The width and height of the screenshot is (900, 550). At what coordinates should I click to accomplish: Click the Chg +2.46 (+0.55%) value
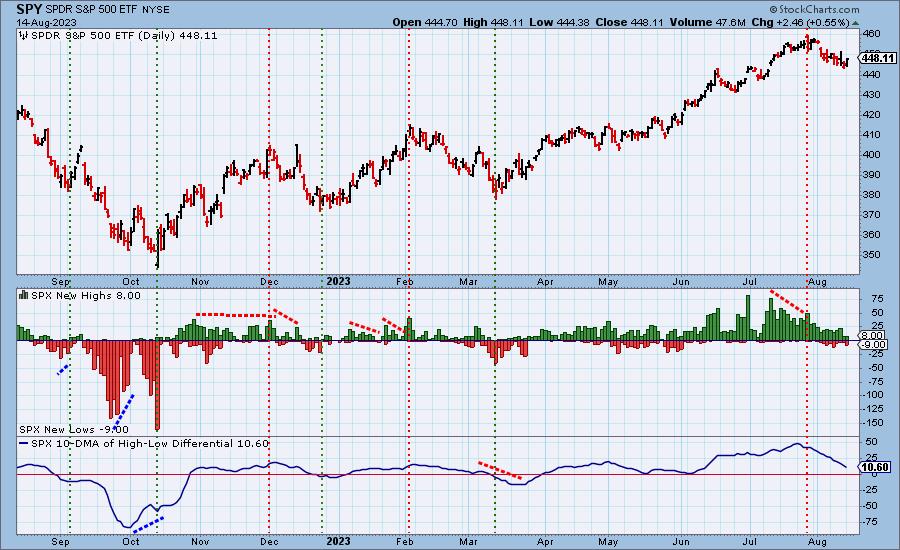[800, 22]
